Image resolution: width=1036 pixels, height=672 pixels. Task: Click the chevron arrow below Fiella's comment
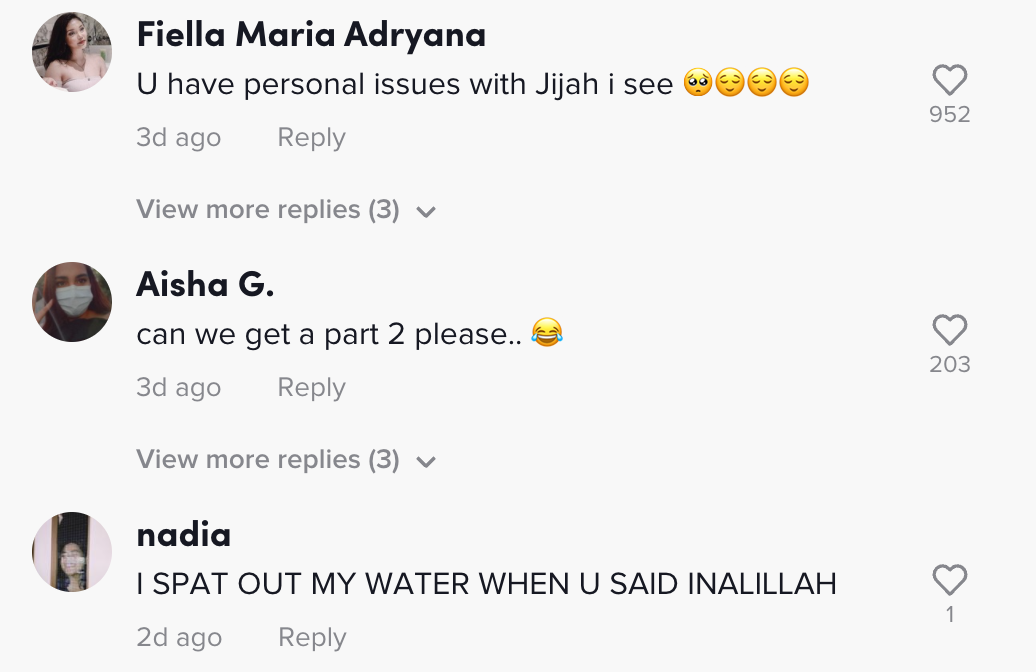[426, 212]
